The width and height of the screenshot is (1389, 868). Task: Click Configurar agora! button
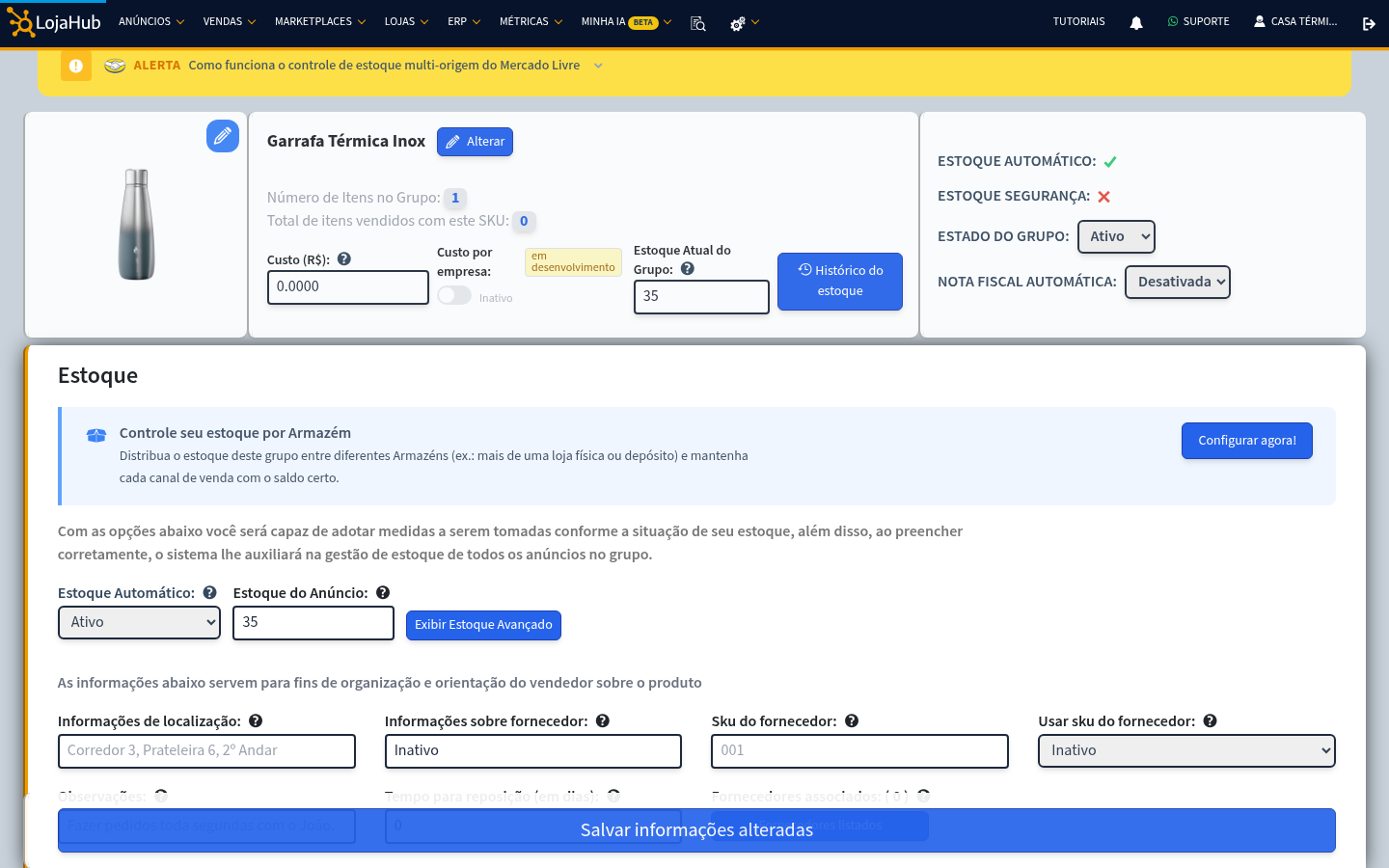(1247, 441)
